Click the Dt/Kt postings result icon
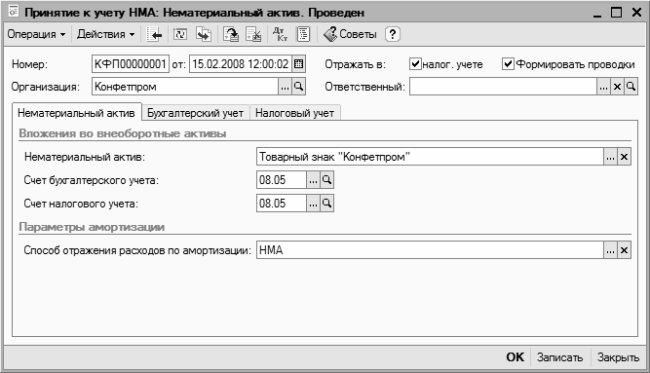The image size is (650, 373). pos(280,34)
